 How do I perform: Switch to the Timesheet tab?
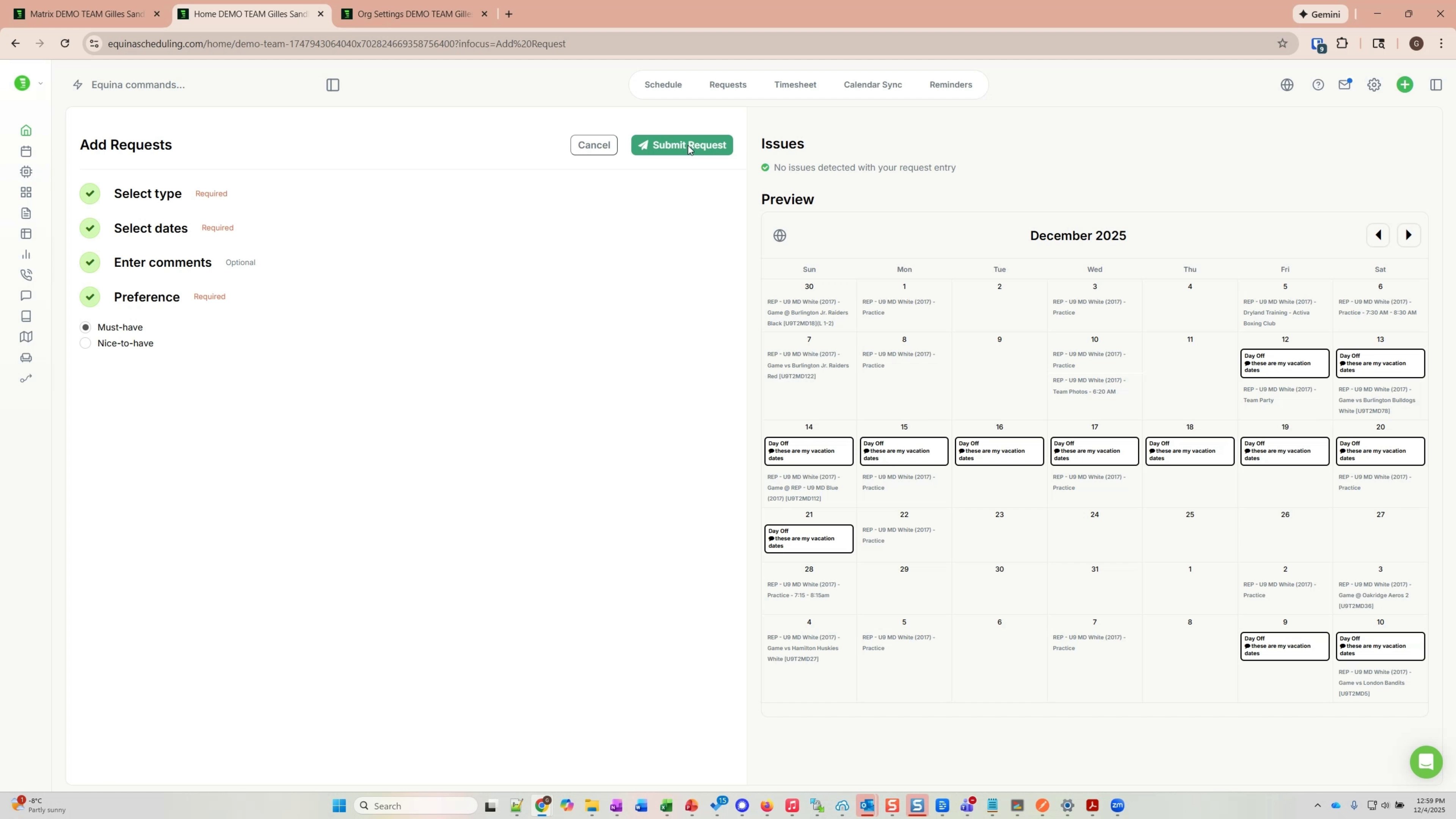click(x=795, y=84)
